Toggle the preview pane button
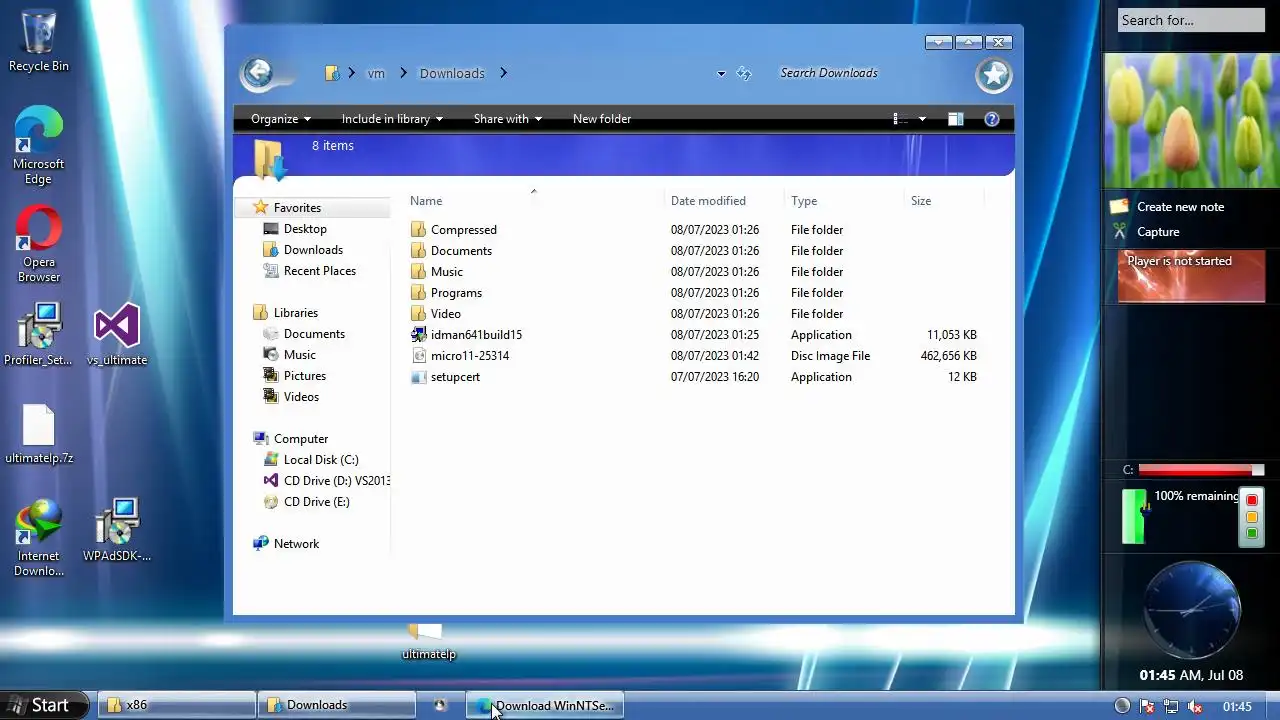The image size is (1280, 720). (x=956, y=119)
